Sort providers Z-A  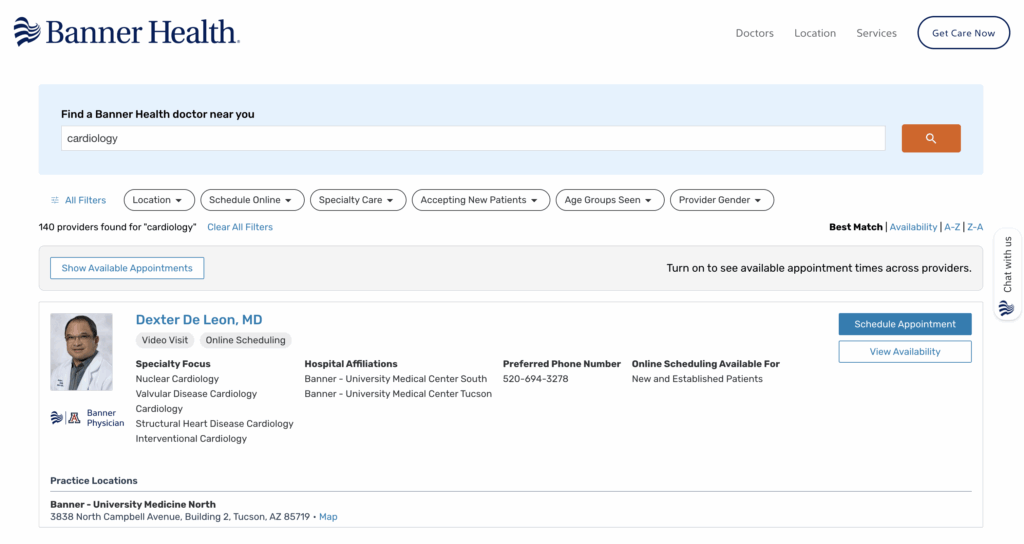click(x=975, y=227)
